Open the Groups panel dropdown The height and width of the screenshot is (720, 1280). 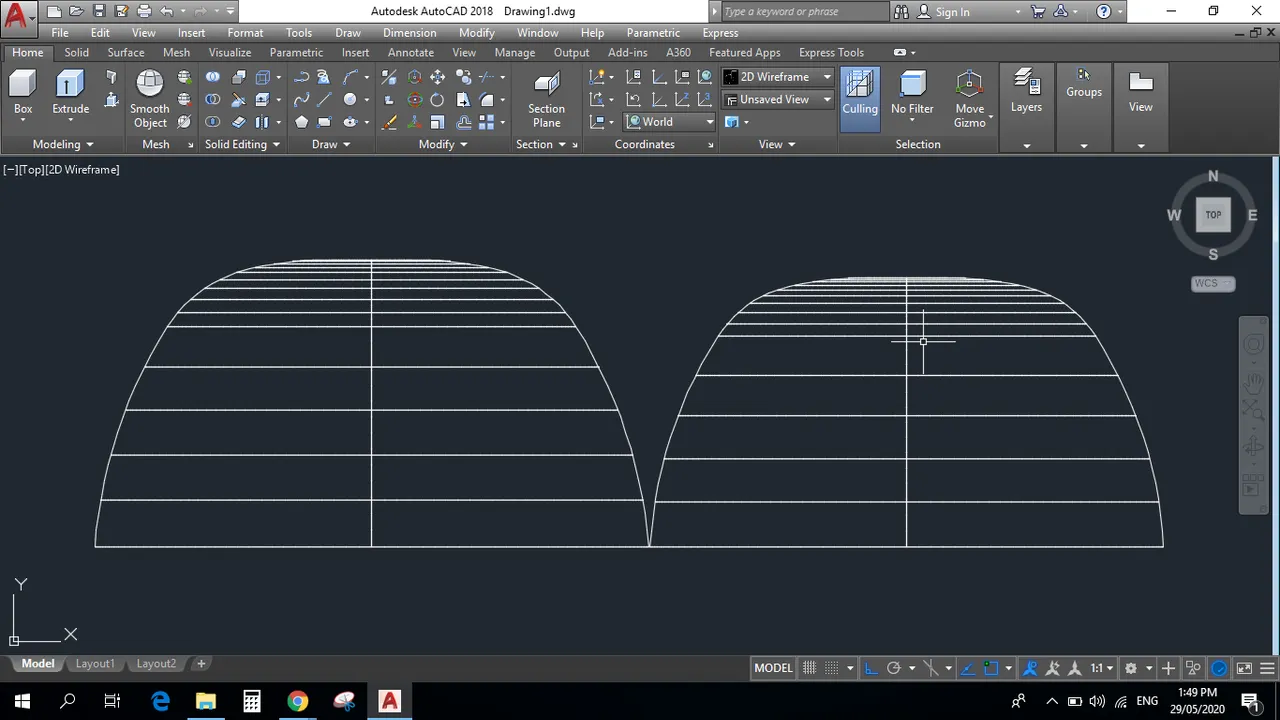[1083, 146]
